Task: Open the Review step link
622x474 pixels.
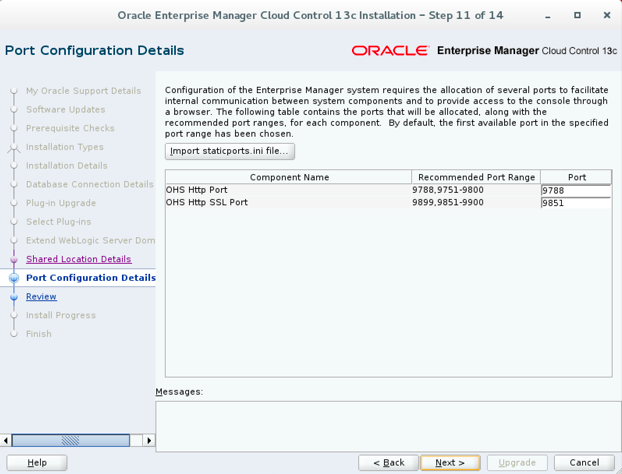Action: click(x=41, y=297)
